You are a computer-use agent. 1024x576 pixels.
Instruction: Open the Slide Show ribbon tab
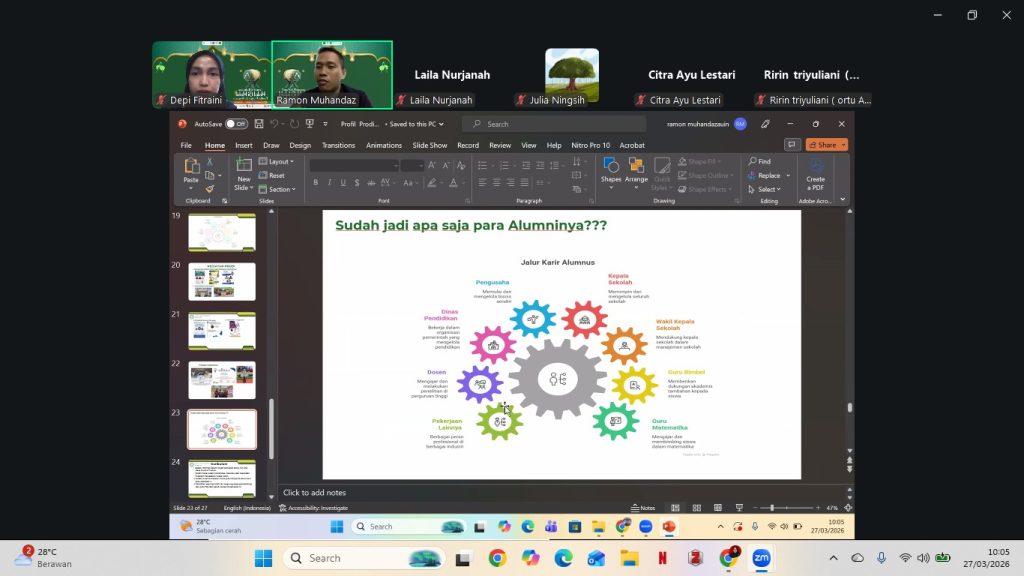(430, 145)
